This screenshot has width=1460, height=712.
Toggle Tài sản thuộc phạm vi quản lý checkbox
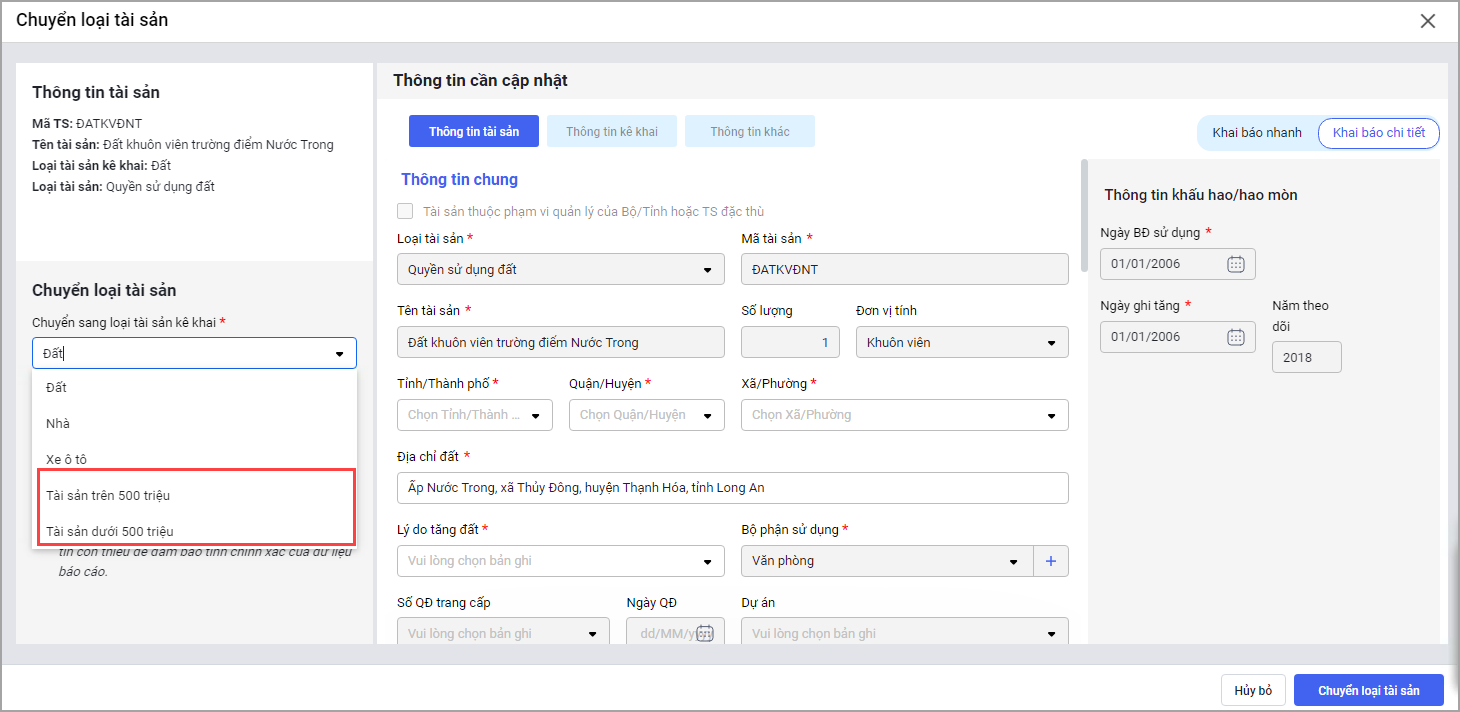[x=405, y=211]
